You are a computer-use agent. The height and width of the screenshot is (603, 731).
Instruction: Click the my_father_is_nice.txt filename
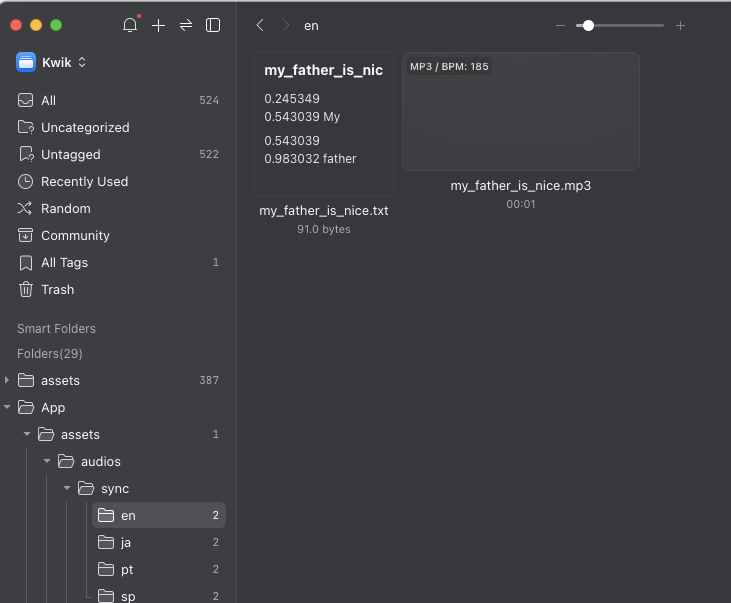click(324, 211)
